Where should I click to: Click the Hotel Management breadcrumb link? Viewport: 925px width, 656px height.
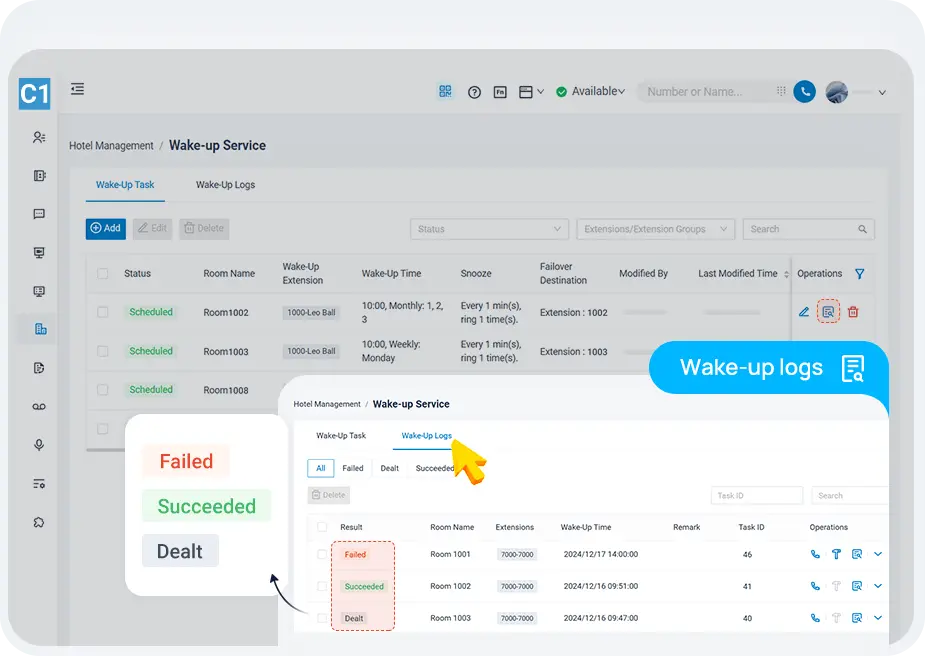(x=111, y=146)
